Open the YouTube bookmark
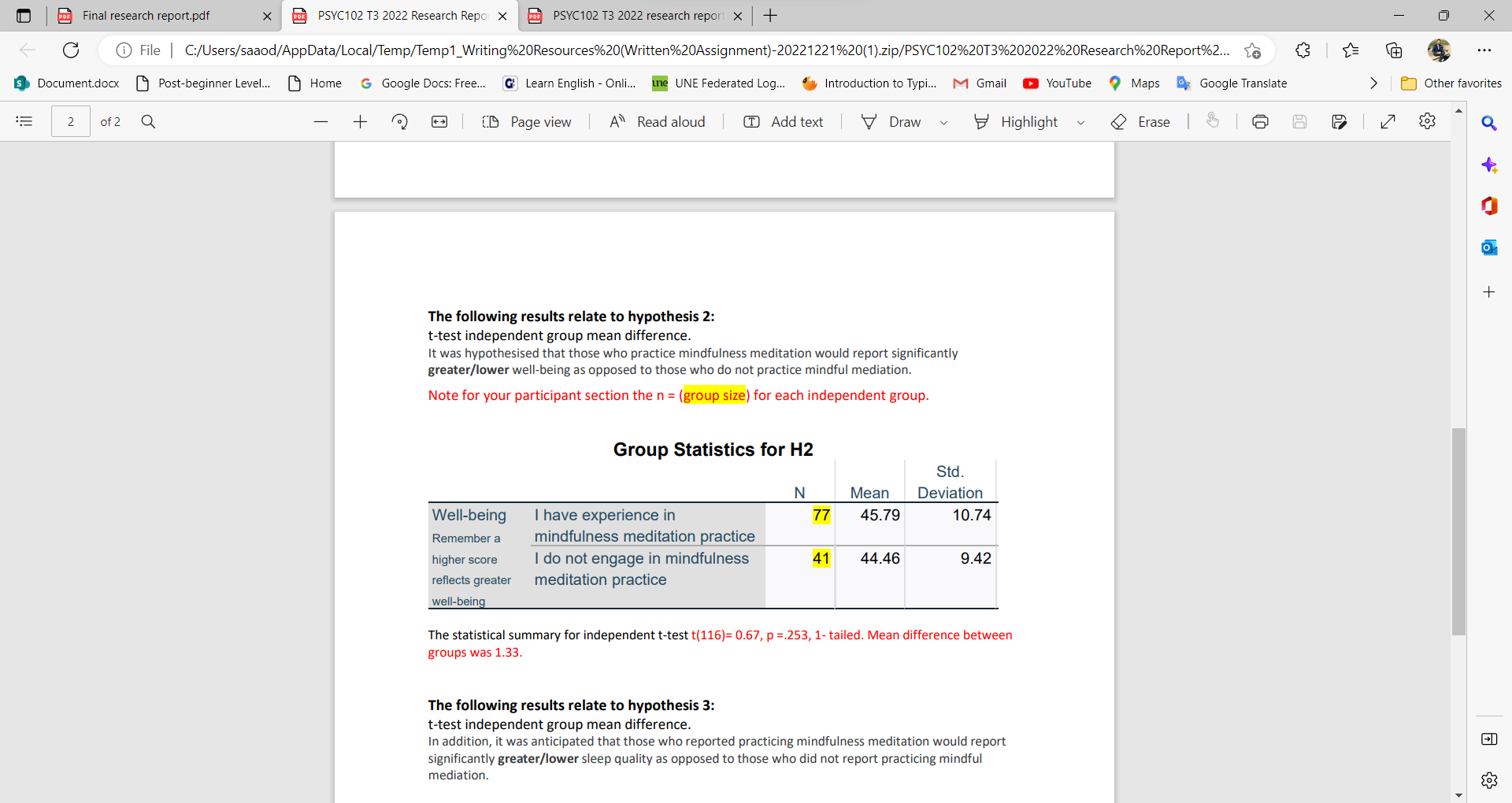 click(1057, 83)
